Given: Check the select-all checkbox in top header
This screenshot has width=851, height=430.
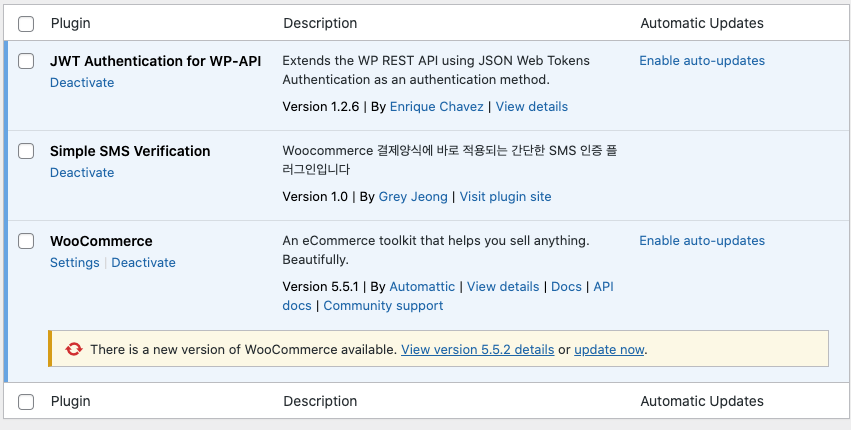Looking at the screenshot, I should click(26, 24).
